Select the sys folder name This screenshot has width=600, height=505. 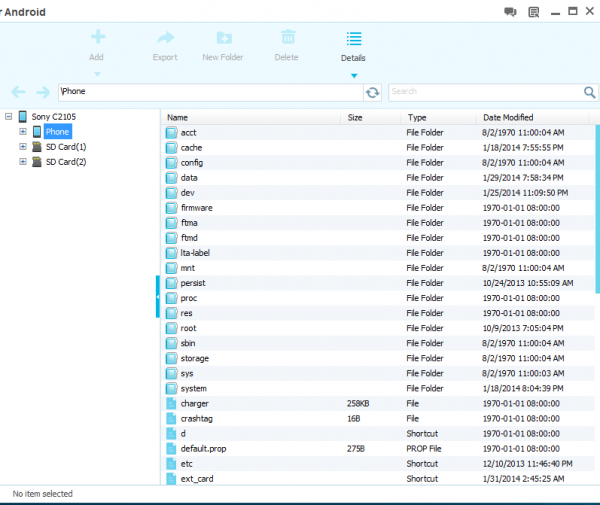pos(187,373)
